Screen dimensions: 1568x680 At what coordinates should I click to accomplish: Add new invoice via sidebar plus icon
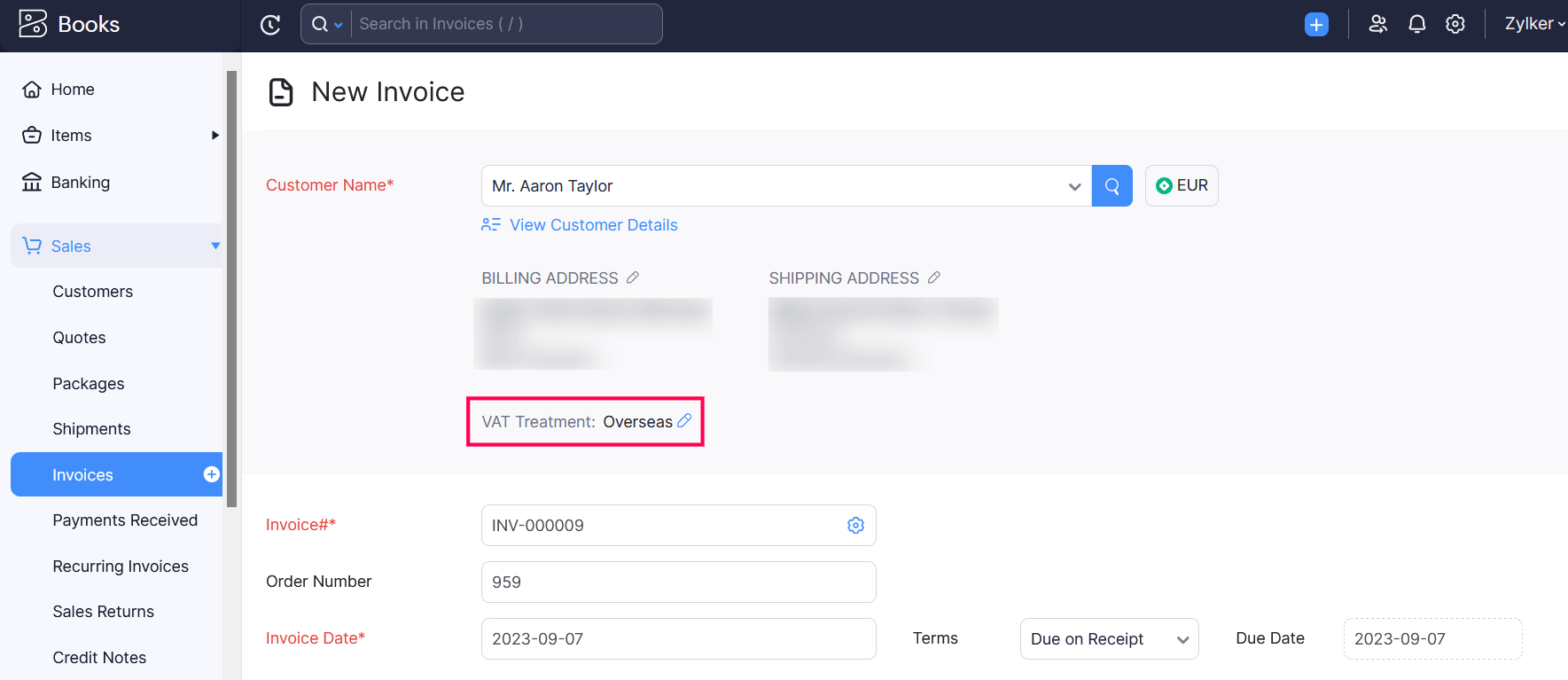(x=212, y=474)
